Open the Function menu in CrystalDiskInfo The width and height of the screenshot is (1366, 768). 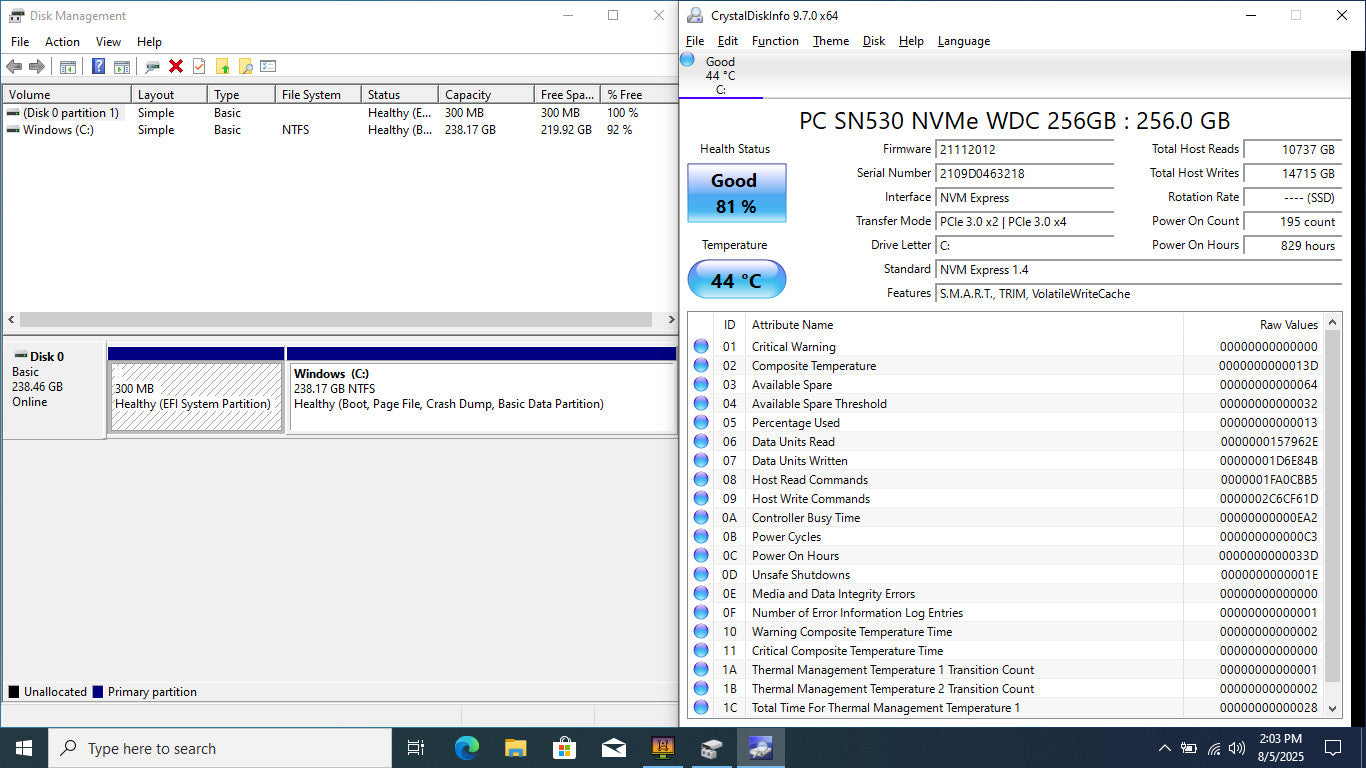click(775, 41)
